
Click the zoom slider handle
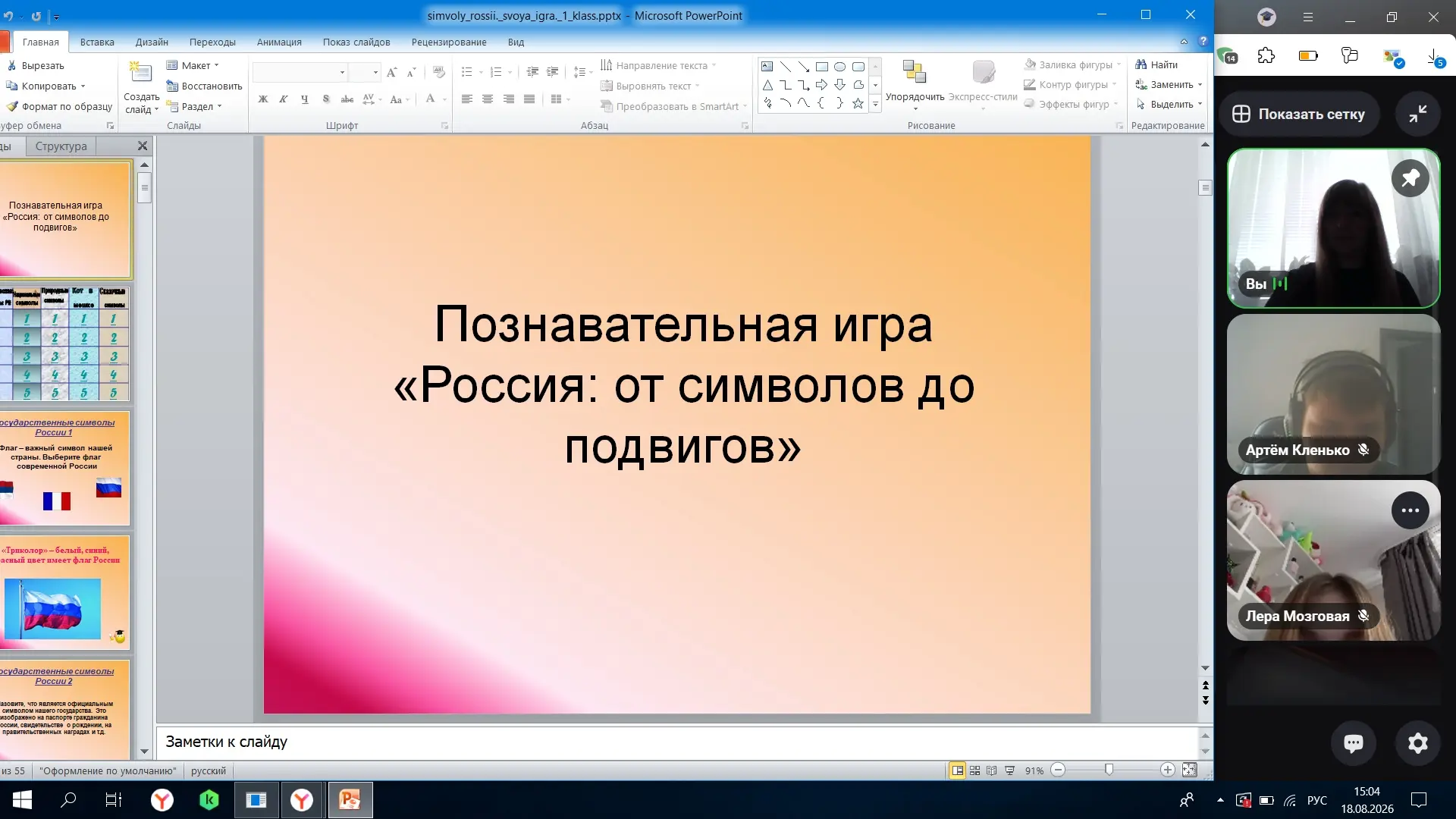tap(1109, 770)
